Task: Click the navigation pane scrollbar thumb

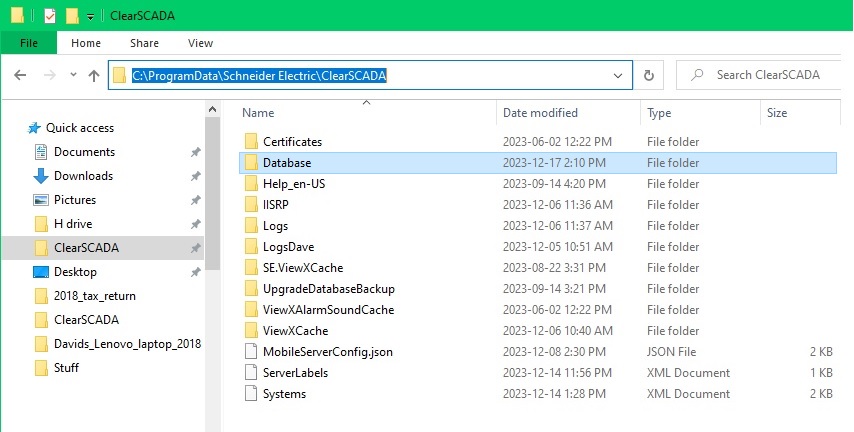Action: pyautogui.click(x=212, y=193)
